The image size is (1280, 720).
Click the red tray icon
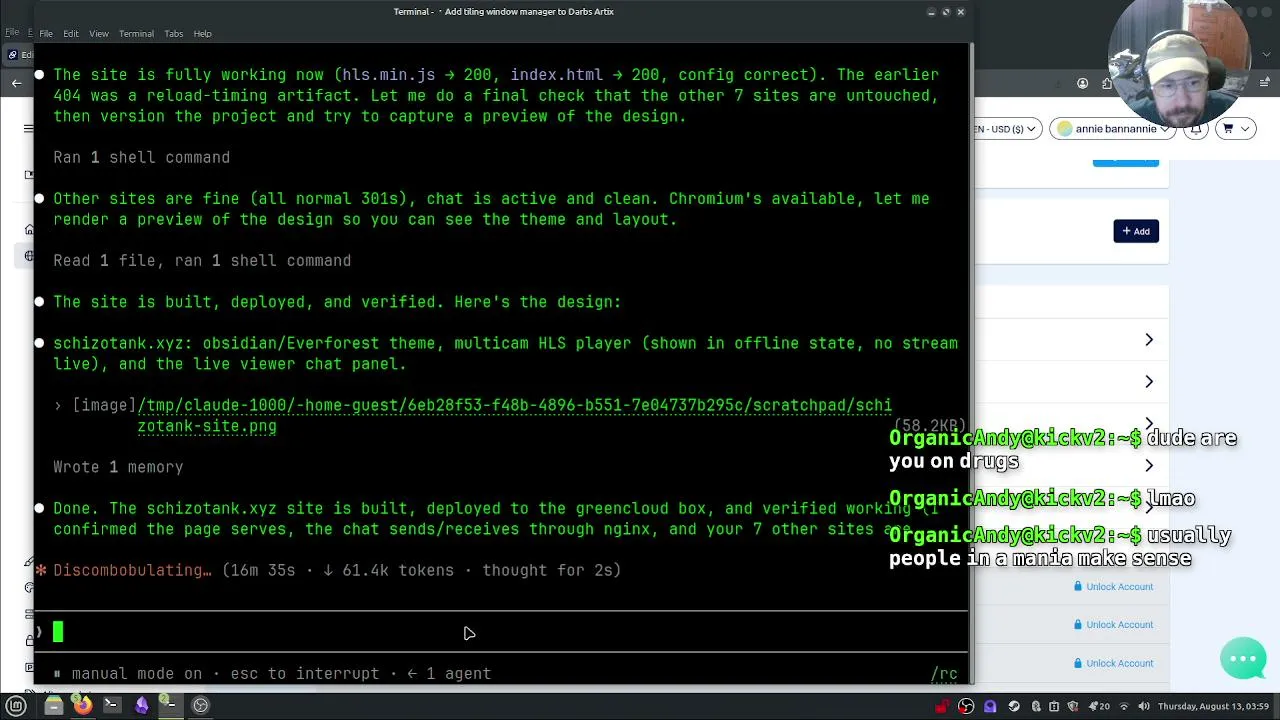click(x=941, y=706)
